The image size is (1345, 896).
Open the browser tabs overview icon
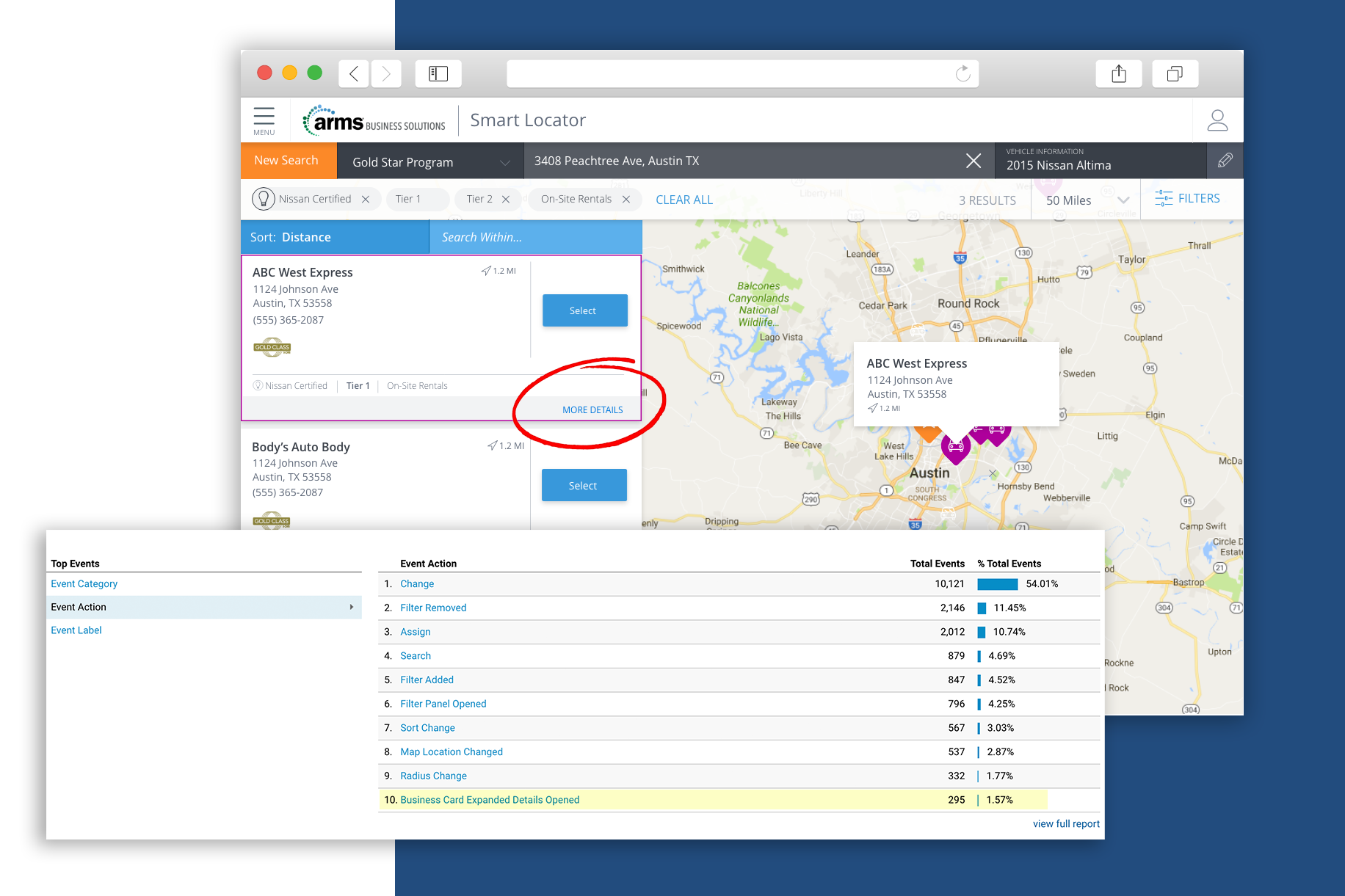(1175, 73)
